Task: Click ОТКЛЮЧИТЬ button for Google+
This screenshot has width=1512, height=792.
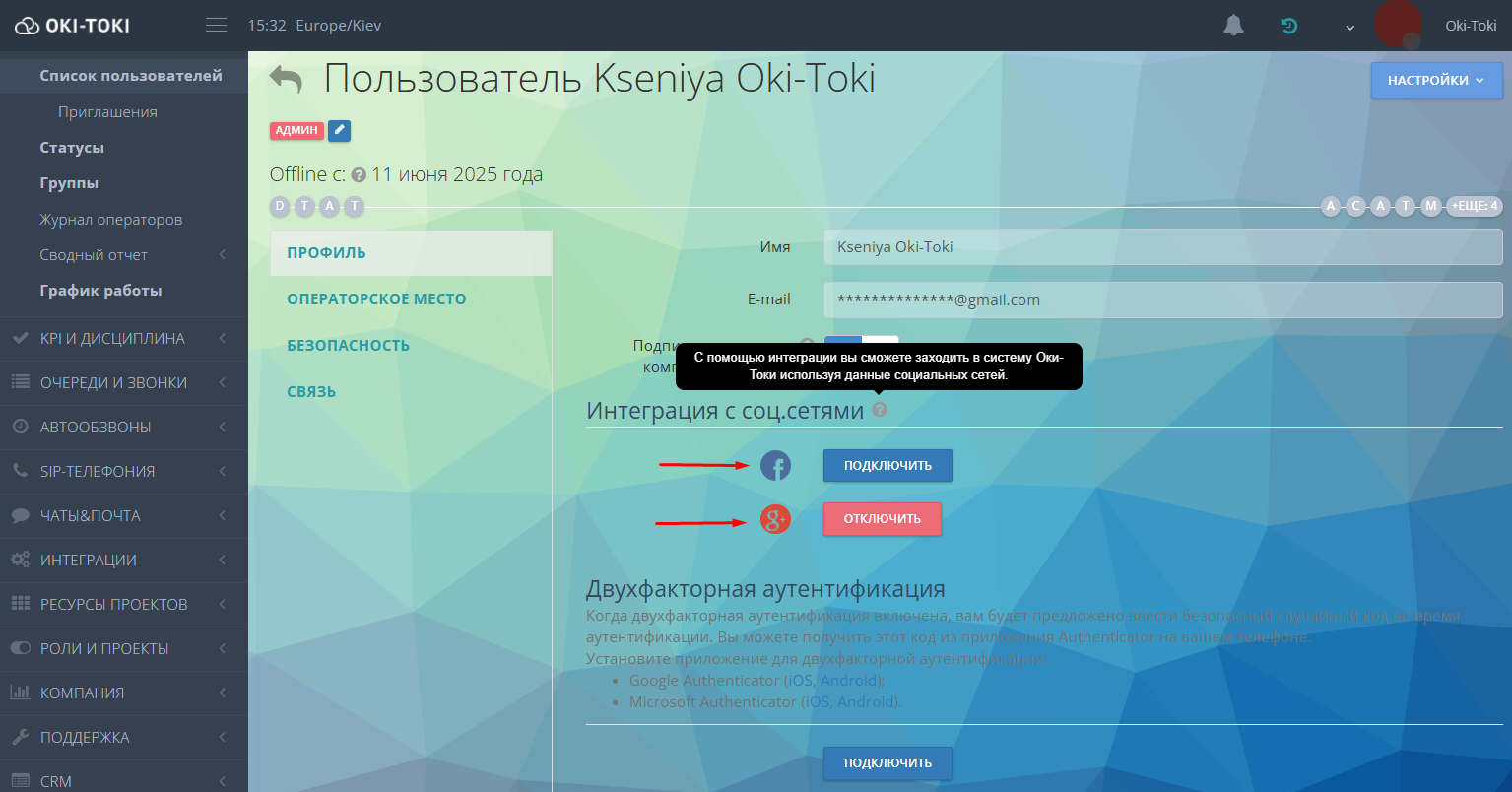Action: coord(883,518)
